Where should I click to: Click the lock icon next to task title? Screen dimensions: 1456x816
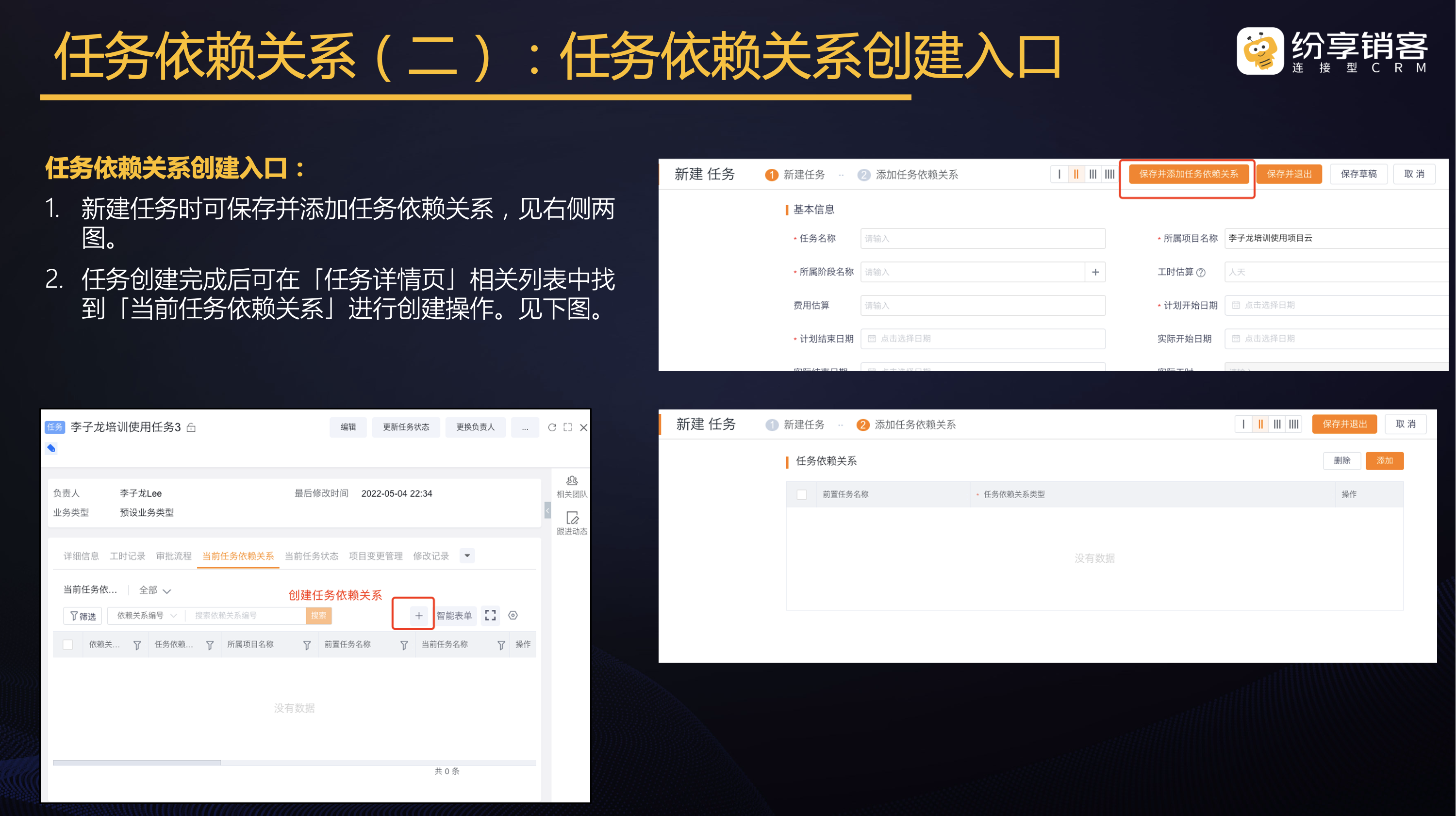tap(191, 428)
